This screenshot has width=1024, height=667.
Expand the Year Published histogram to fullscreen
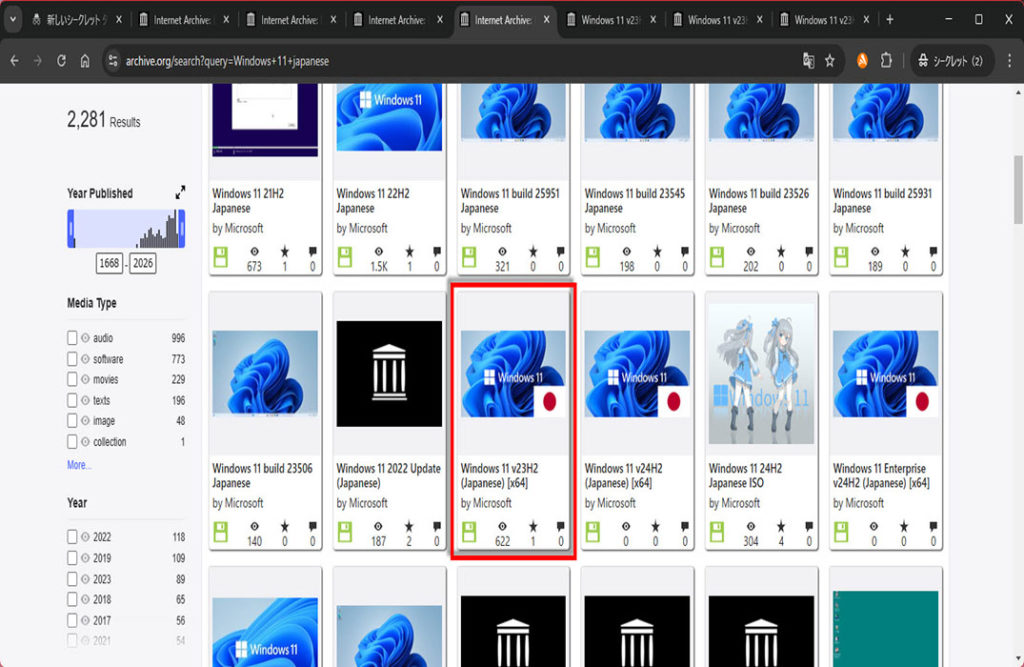(x=180, y=193)
